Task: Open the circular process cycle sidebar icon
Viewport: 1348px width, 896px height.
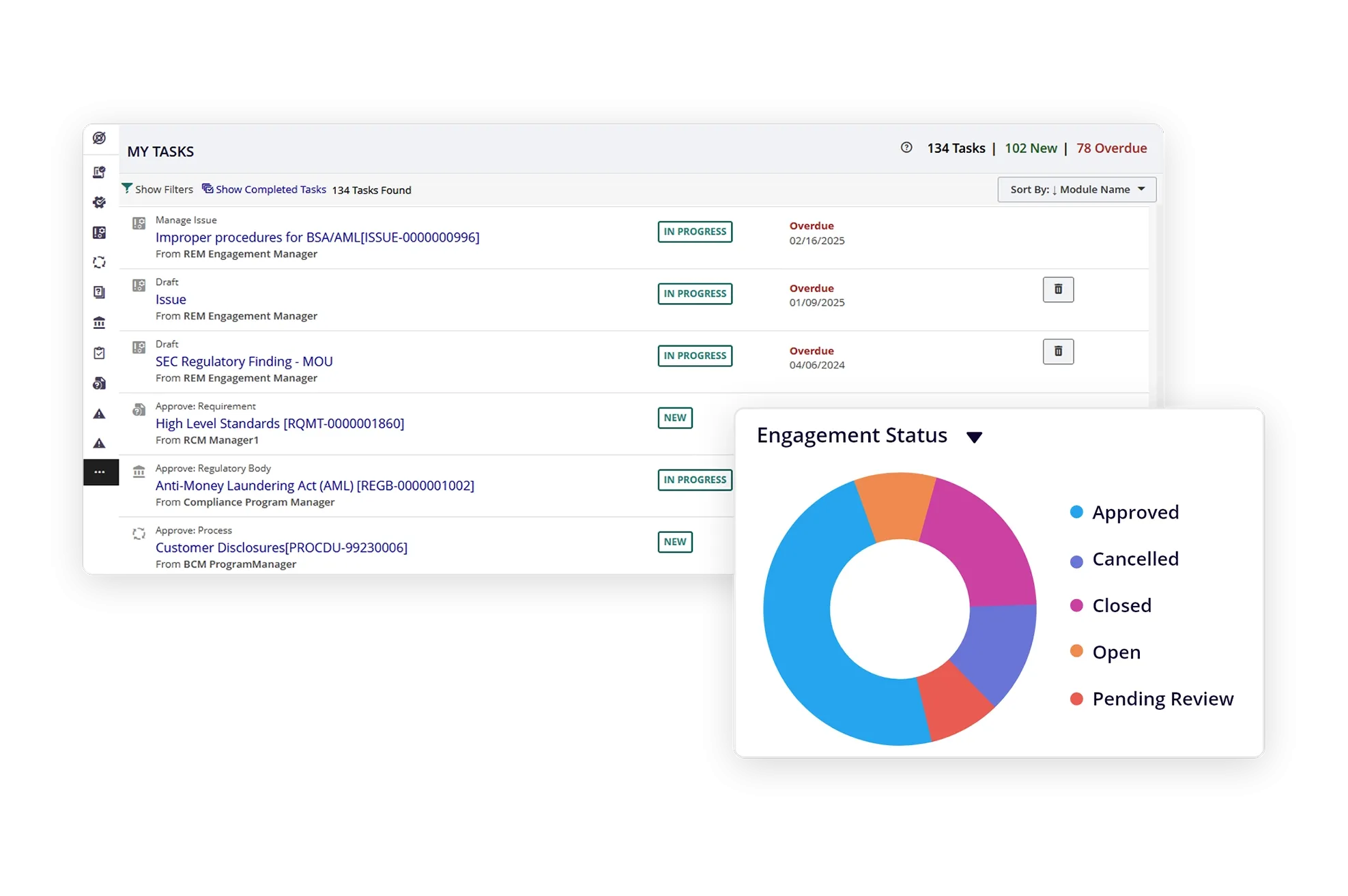Action: click(100, 262)
